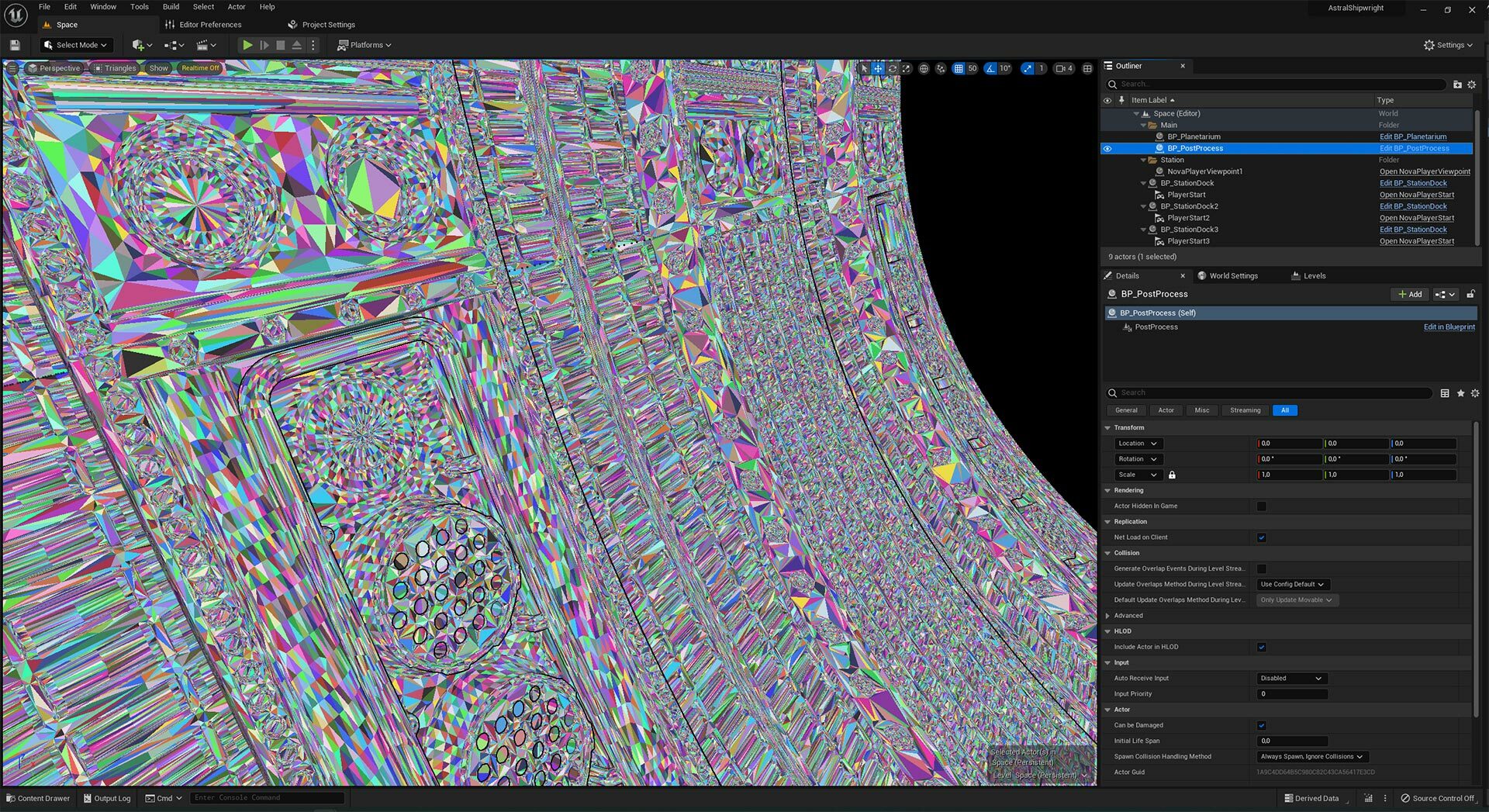Screen dimensions: 1489x812
Task: Click Edit in Blueprint link
Action: [x=1449, y=327]
